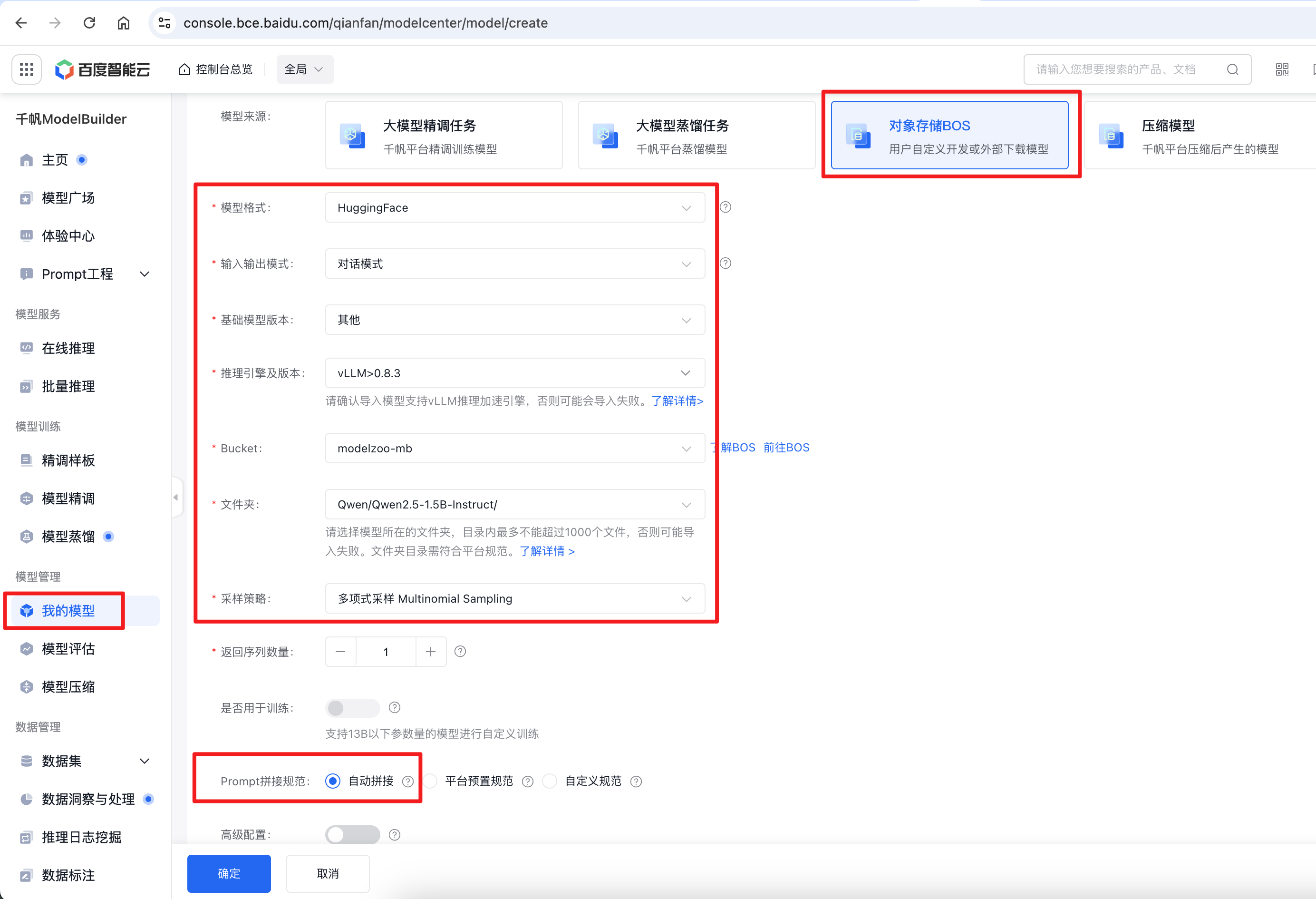The height and width of the screenshot is (899, 1316).
Task: Select the 大模型蒸馏任务 source card
Action: click(697, 136)
